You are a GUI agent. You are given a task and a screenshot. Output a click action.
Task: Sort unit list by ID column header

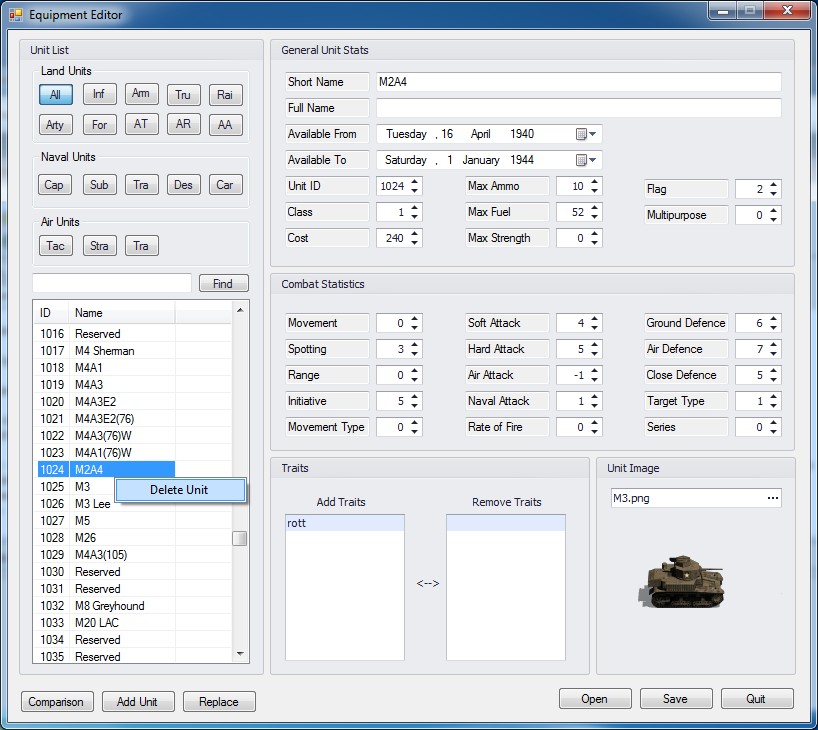coord(51,313)
